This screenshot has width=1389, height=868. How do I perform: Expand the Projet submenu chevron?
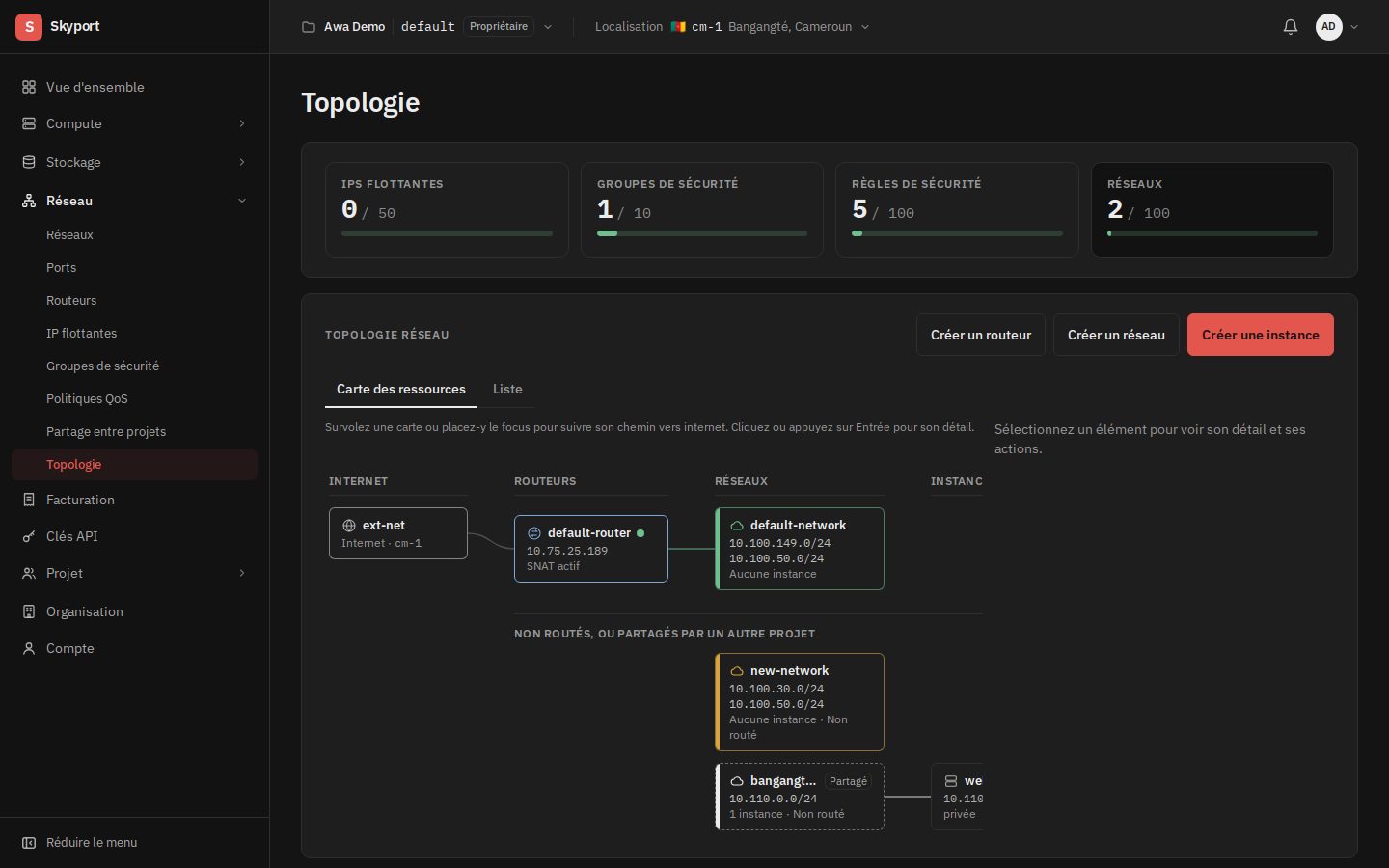(242, 573)
